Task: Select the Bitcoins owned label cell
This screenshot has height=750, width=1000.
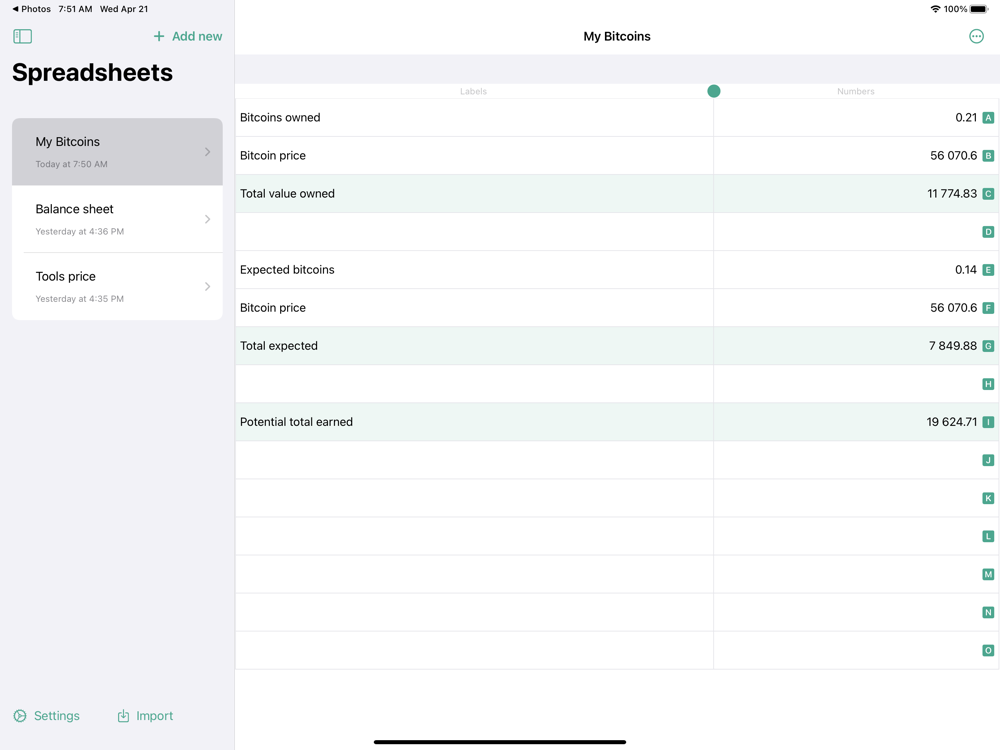Action: tap(474, 117)
